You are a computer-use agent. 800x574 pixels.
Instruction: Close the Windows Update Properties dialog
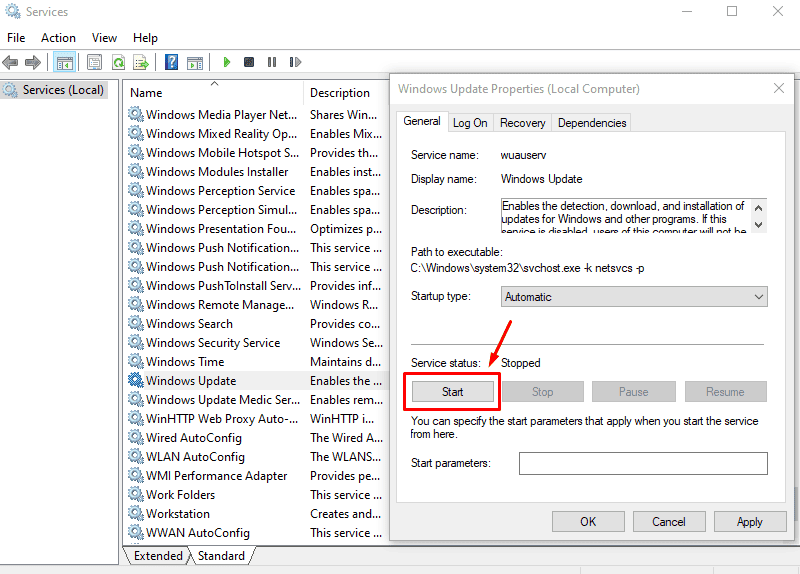point(779,88)
